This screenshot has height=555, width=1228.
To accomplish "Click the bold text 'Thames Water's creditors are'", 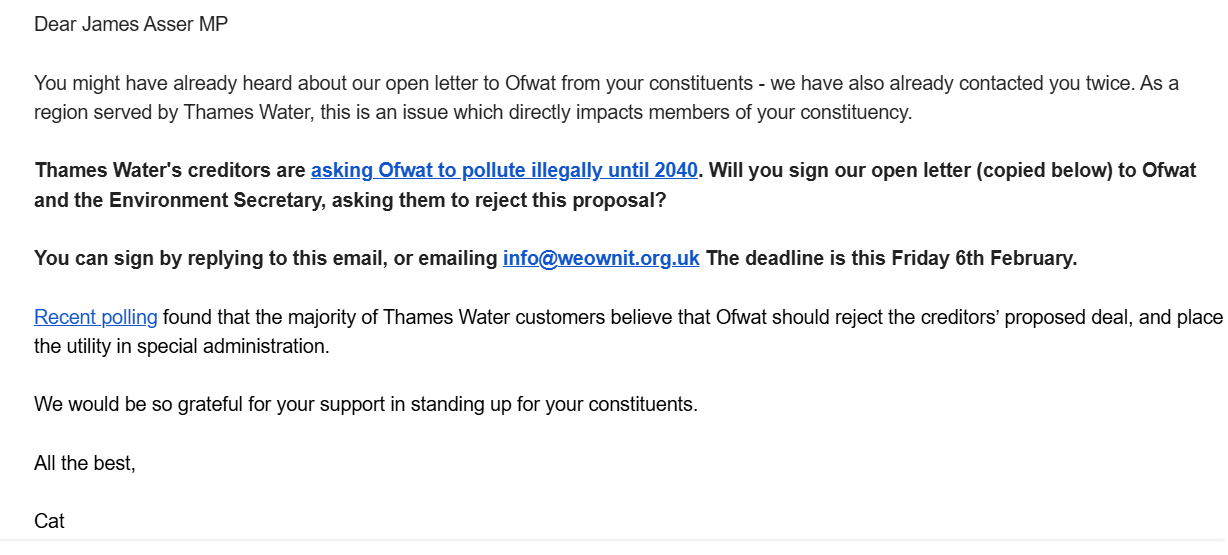I will coord(170,170).
